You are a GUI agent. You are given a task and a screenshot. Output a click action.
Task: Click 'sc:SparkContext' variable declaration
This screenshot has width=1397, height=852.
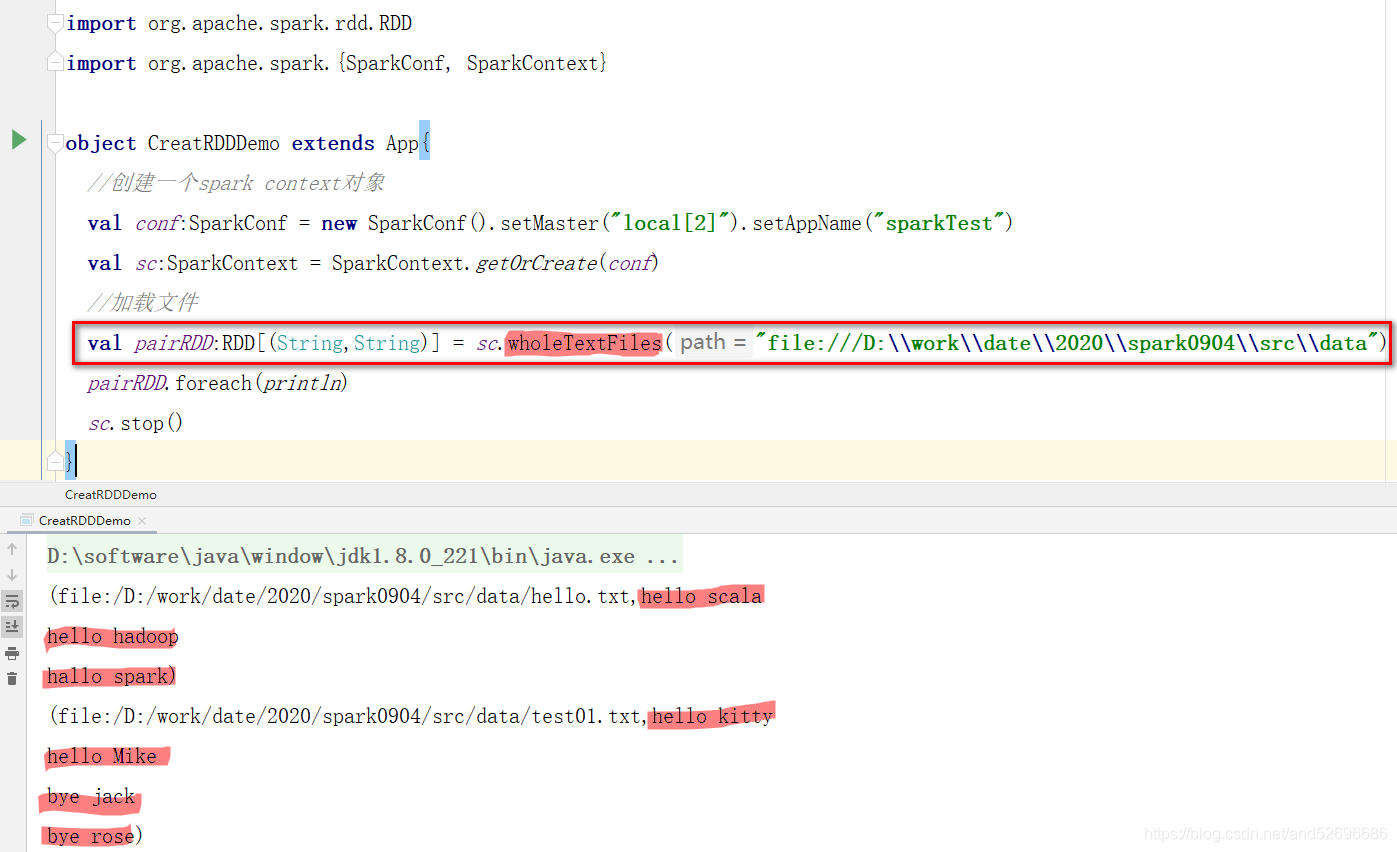[x=217, y=263]
